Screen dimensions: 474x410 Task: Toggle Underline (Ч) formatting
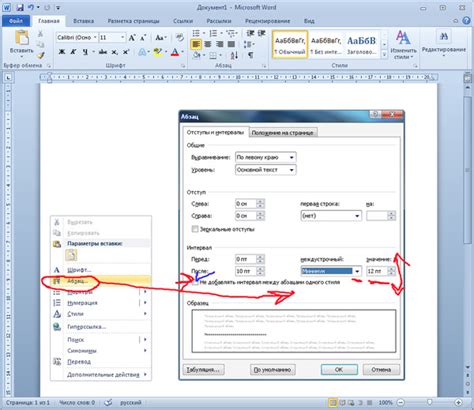coord(85,52)
